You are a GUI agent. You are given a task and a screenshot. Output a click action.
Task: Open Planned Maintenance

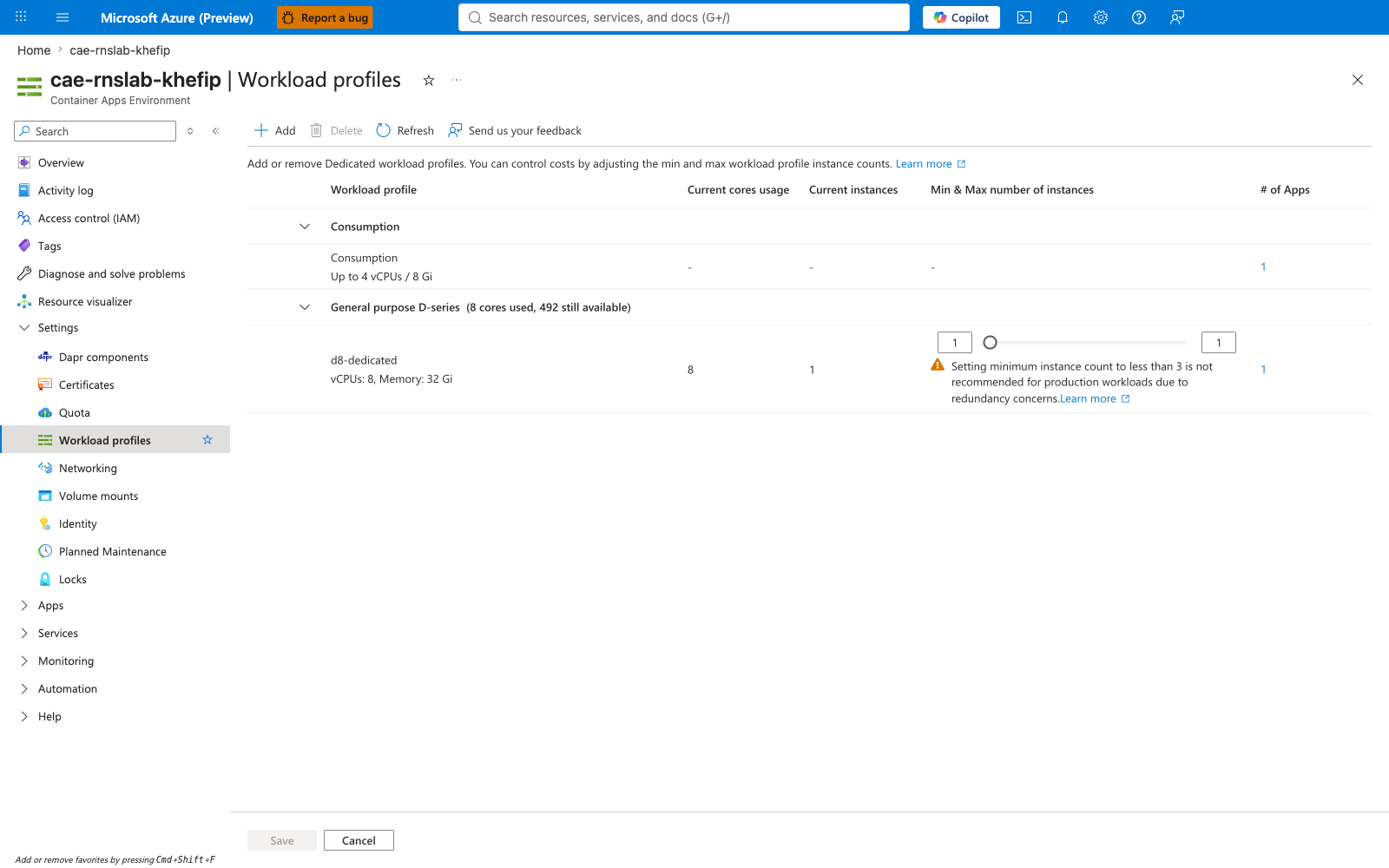(115, 552)
